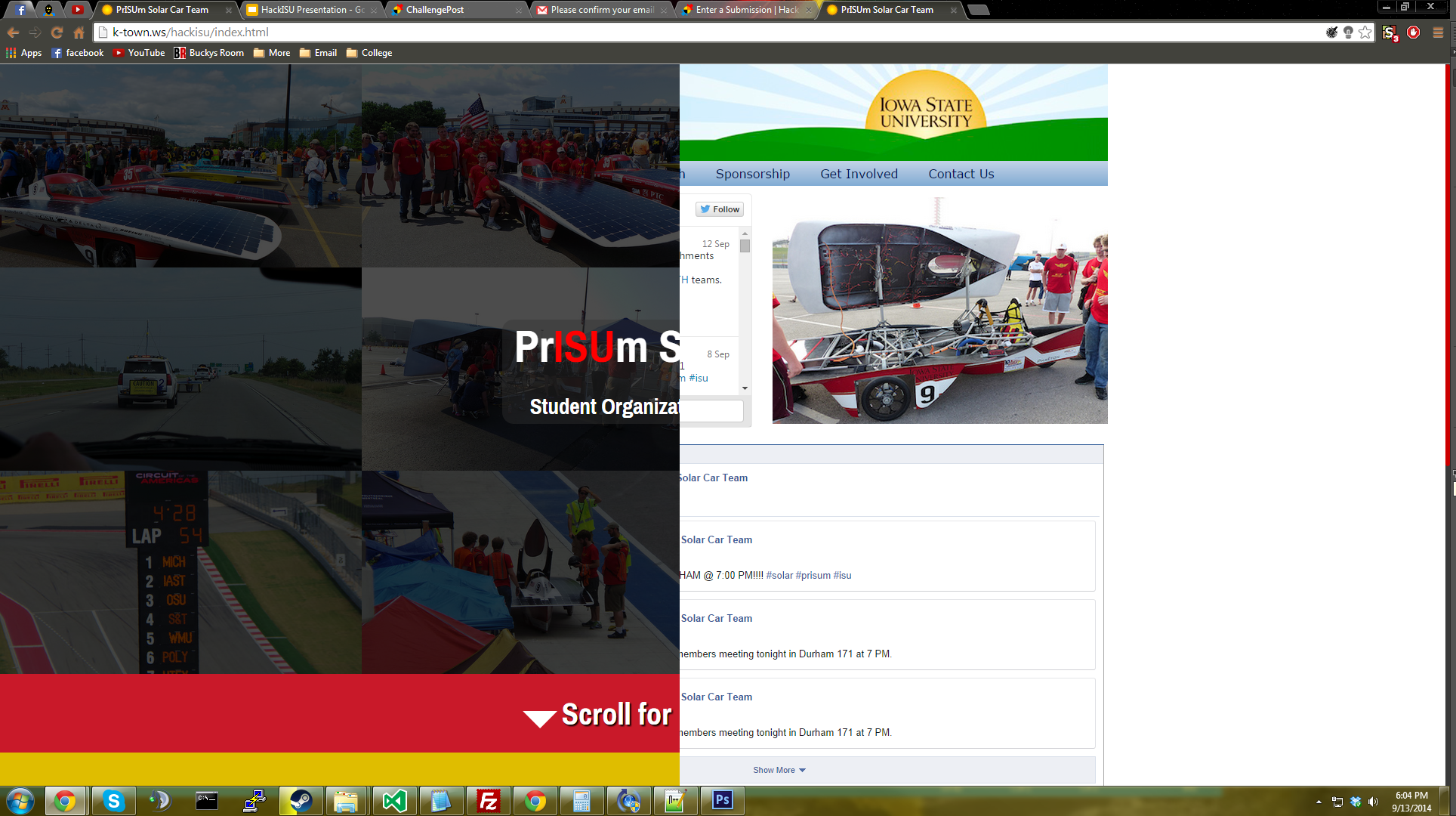Open the Windows Start menu

(x=20, y=801)
